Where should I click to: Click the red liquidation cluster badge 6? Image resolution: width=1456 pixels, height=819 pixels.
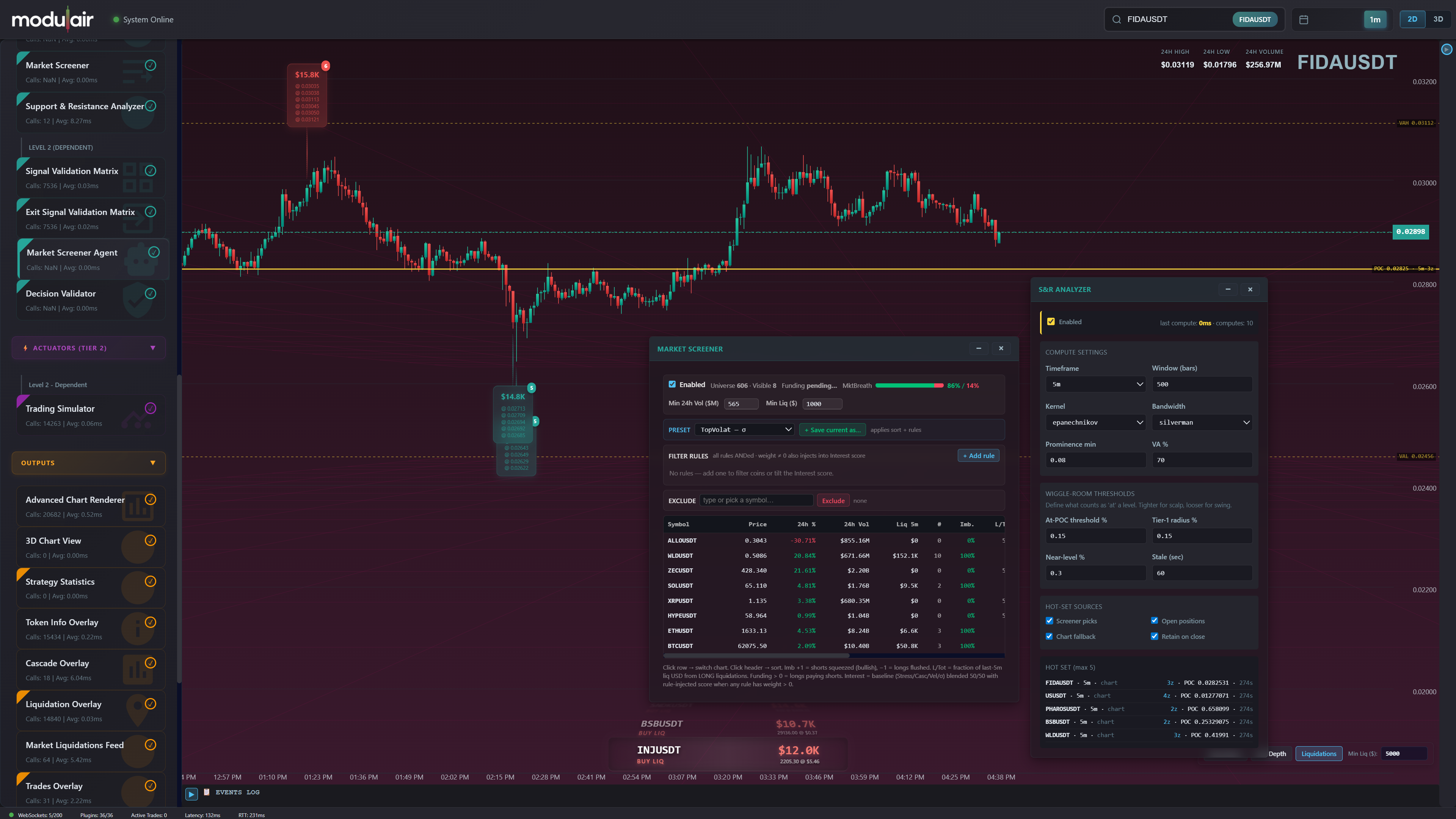pyautogui.click(x=326, y=66)
